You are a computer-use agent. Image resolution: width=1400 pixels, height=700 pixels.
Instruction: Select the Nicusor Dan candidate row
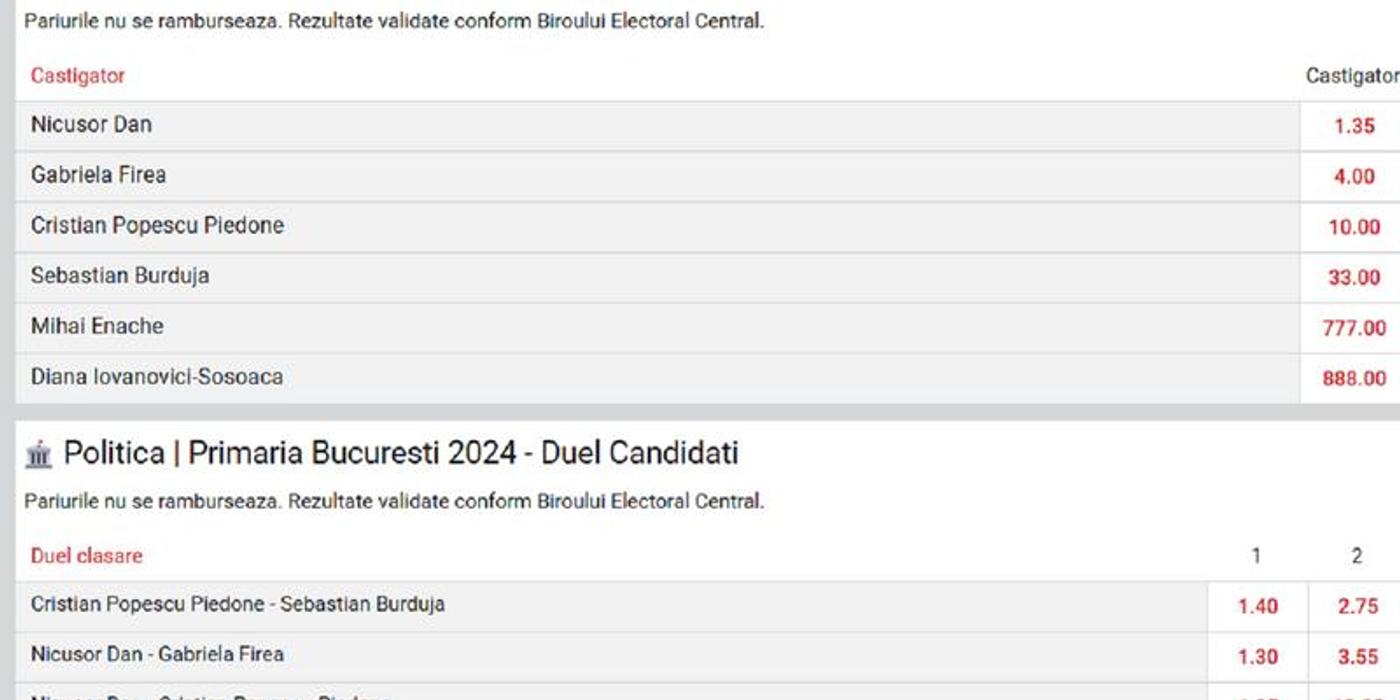(x=92, y=124)
